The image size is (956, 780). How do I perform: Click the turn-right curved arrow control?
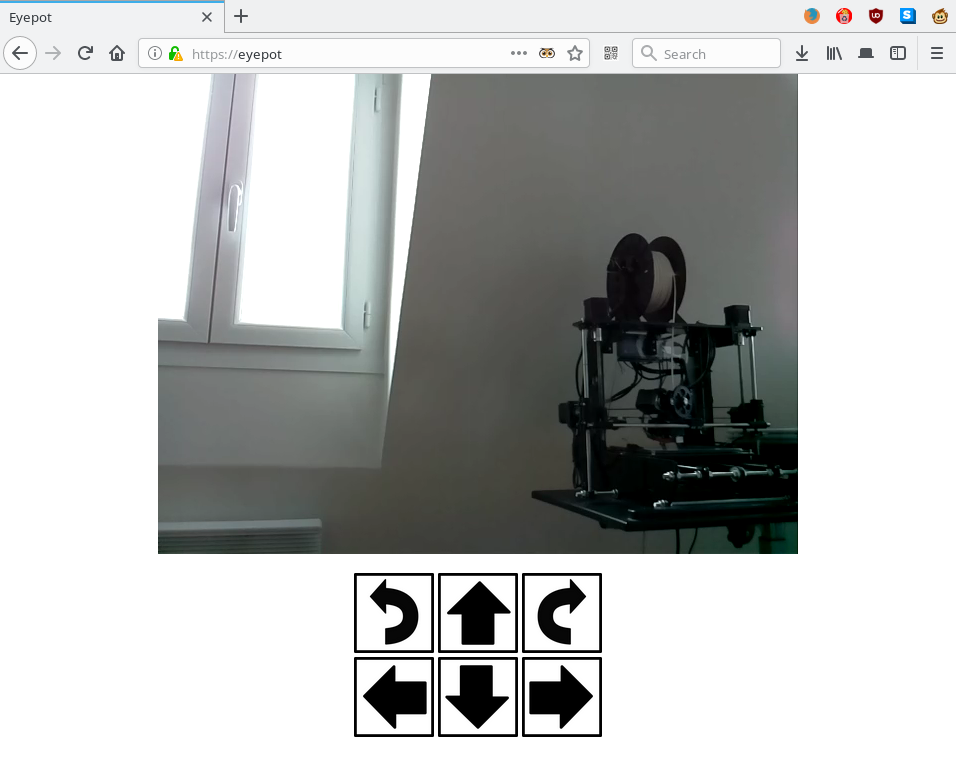[x=562, y=612]
